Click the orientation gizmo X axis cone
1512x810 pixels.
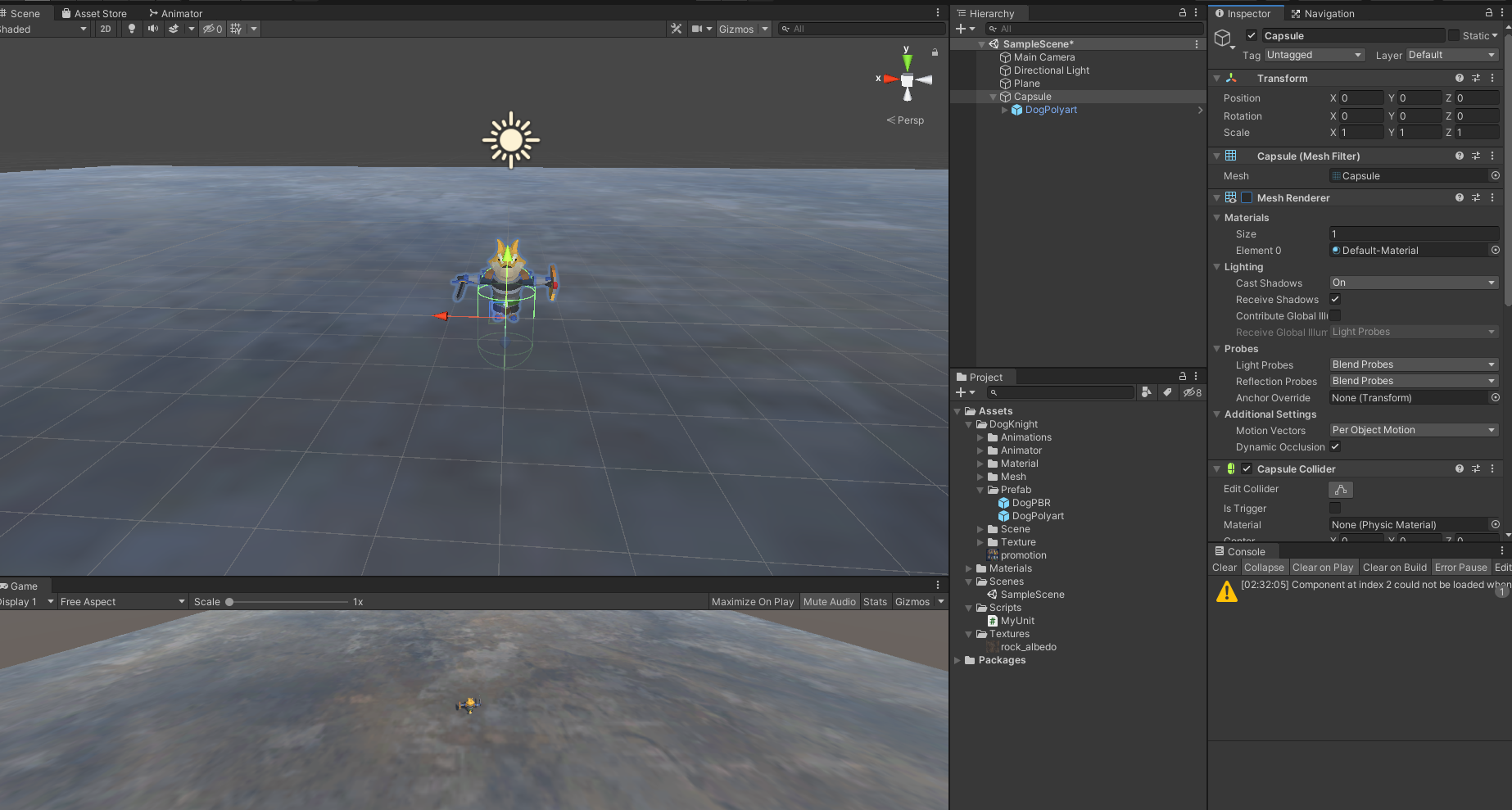pos(891,79)
